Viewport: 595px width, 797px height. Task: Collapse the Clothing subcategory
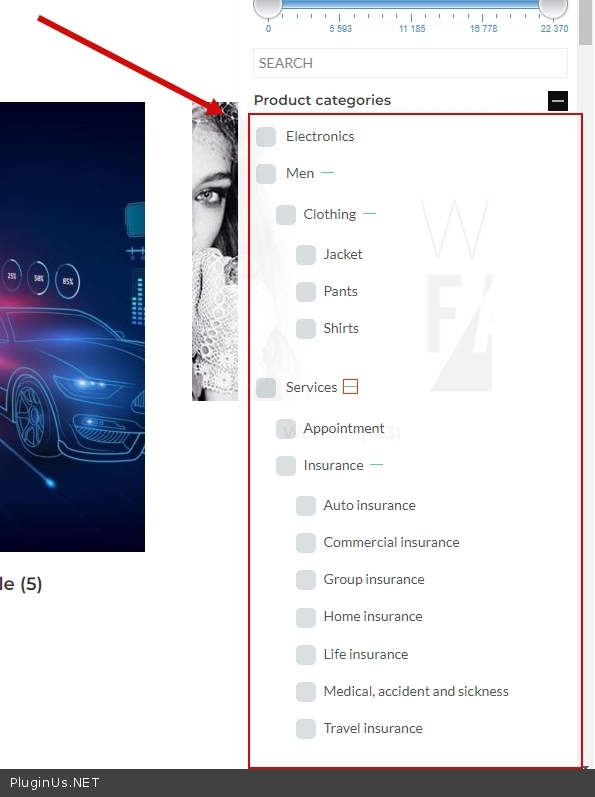pos(369,214)
